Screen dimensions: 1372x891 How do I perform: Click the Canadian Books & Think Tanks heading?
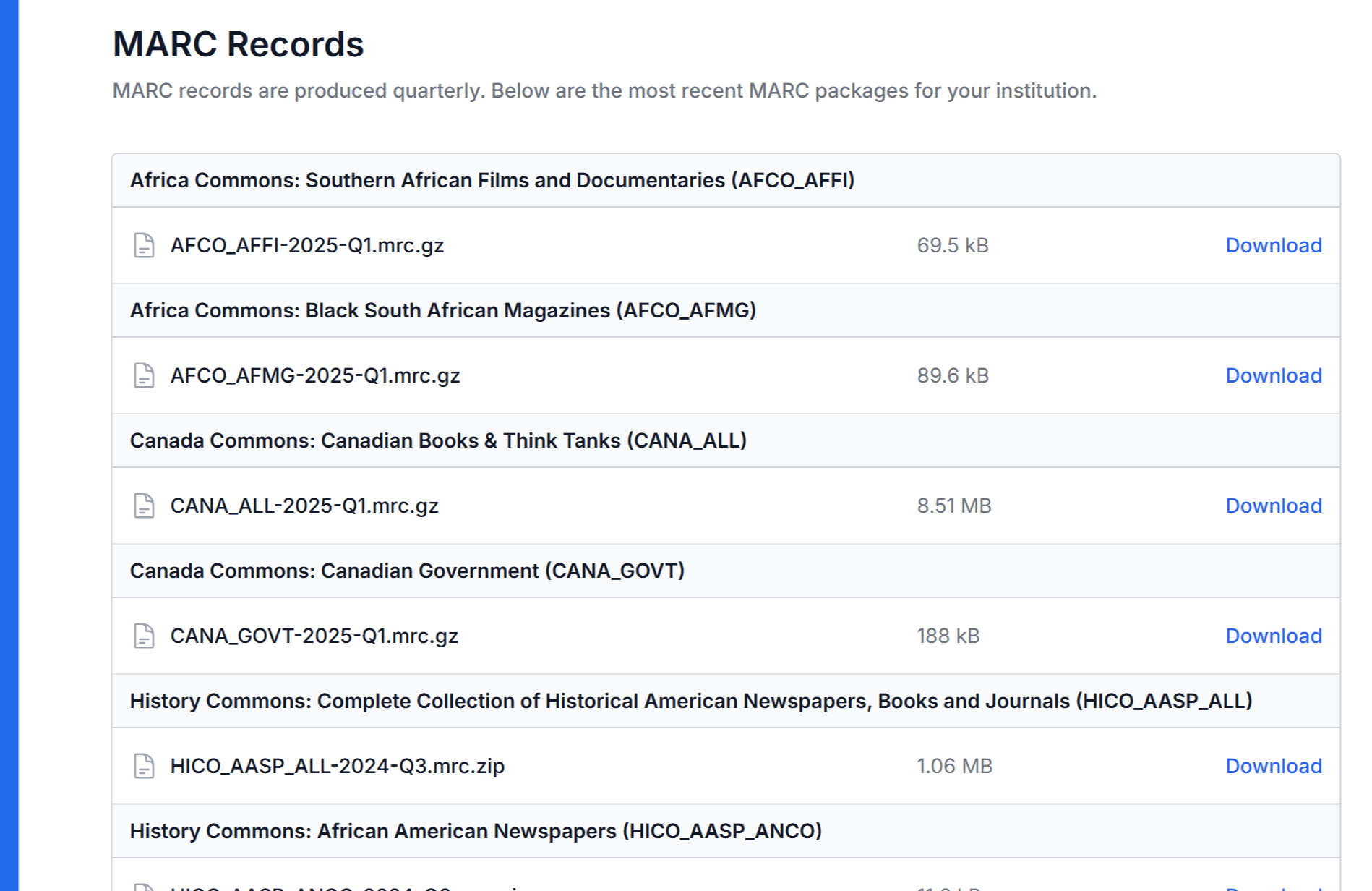pos(438,440)
